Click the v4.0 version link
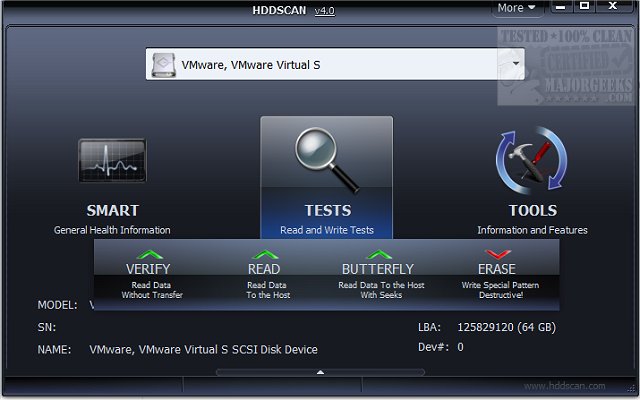Viewport: 640px width, 400px height. (324, 11)
